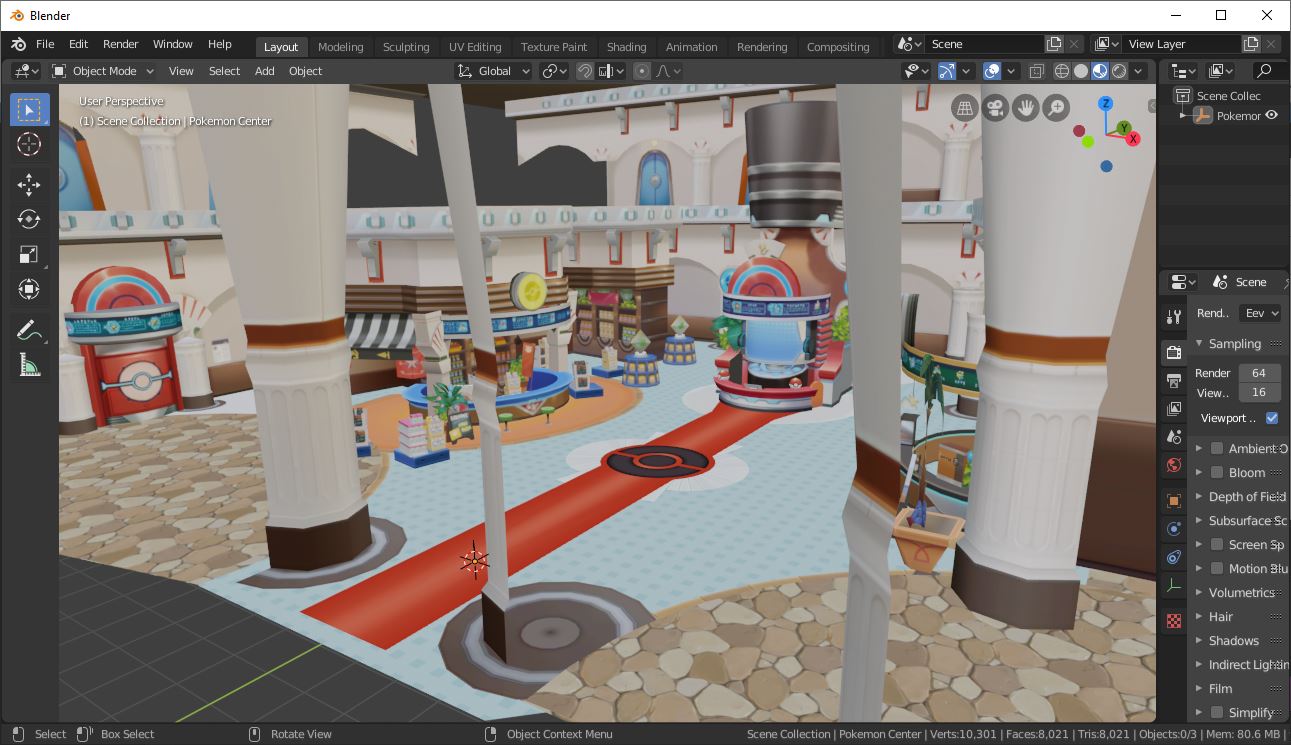Click the Blender logo menu icon
This screenshot has height=745, width=1291.
19,44
